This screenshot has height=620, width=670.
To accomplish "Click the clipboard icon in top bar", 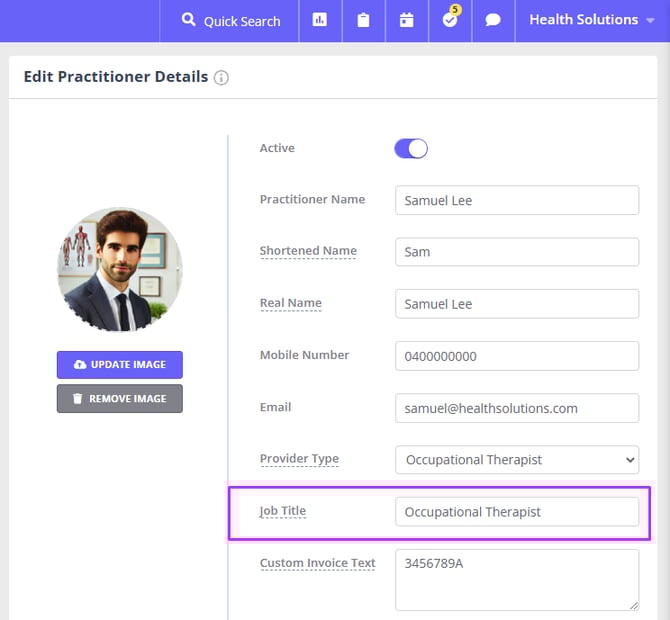I will (x=363, y=20).
